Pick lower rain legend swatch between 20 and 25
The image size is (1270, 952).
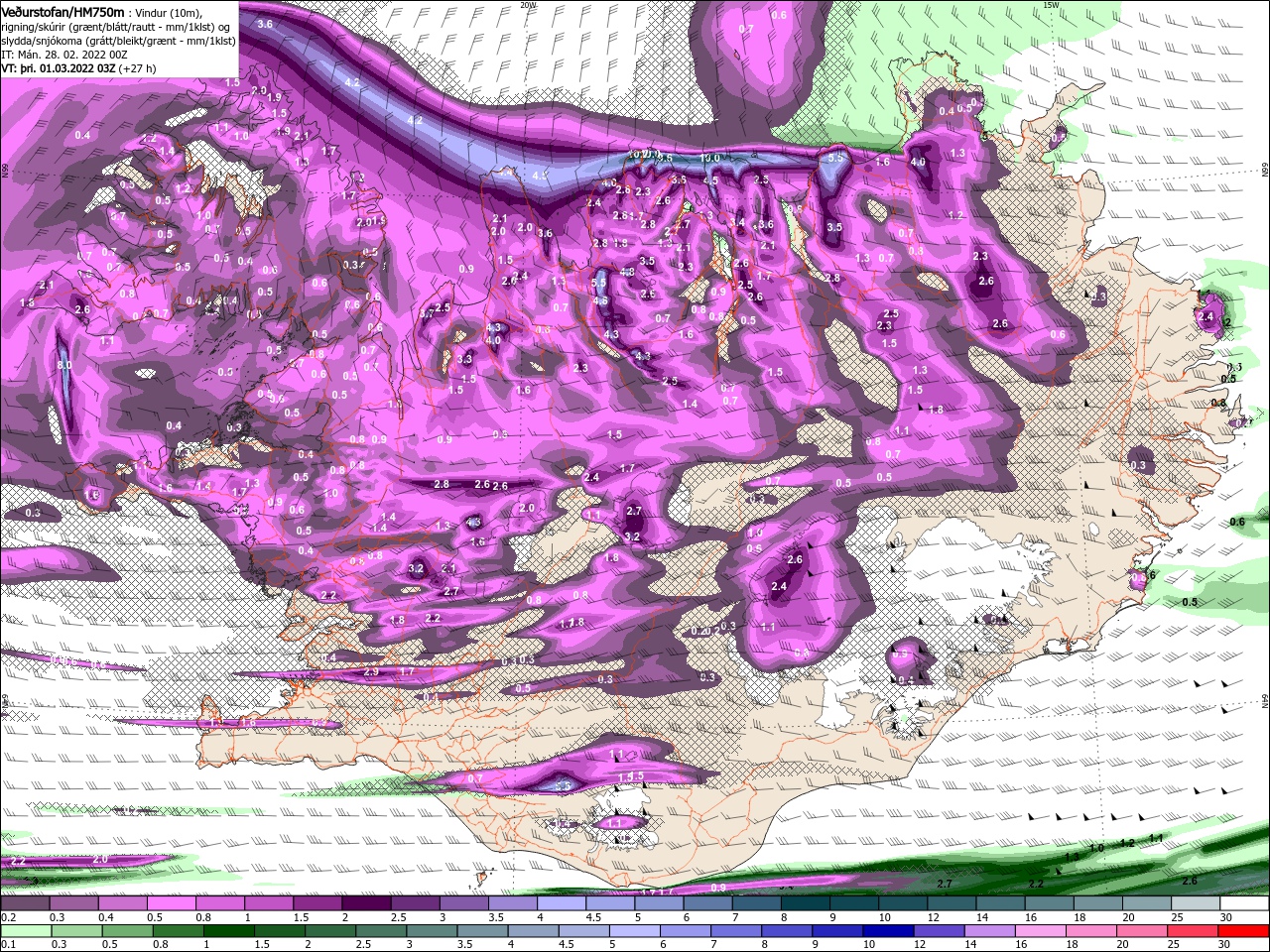1141,931
